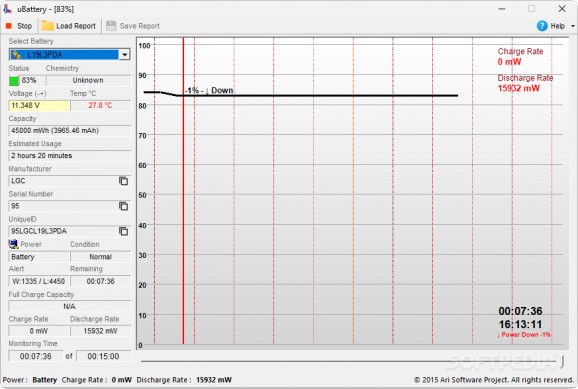Click the '-1% - ↓ Down' graph label
The height and width of the screenshot is (389, 578).
pyautogui.click(x=209, y=91)
